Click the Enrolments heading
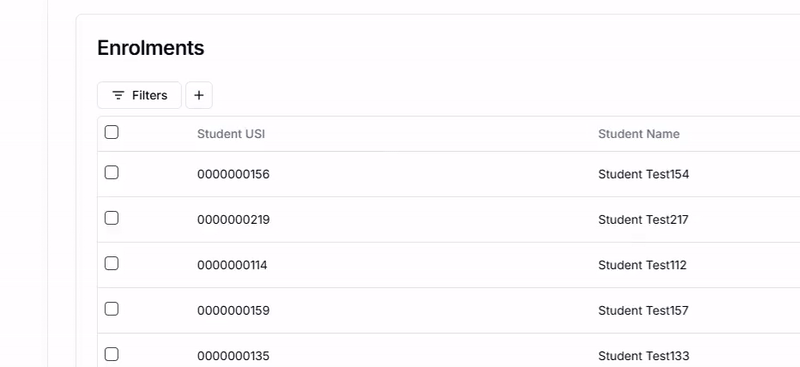The height and width of the screenshot is (367, 800). pyautogui.click(x=151, y=48)
